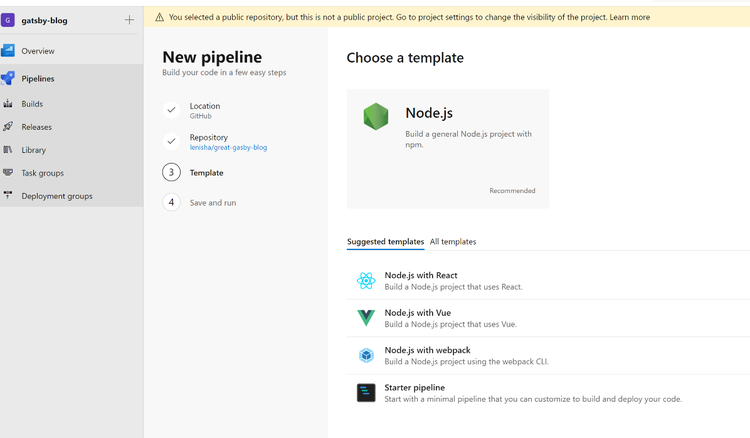This screenshot has height=438, width=750.
Task: Click the Location step label
Action: pyautogui.click(x=205, y=106)
